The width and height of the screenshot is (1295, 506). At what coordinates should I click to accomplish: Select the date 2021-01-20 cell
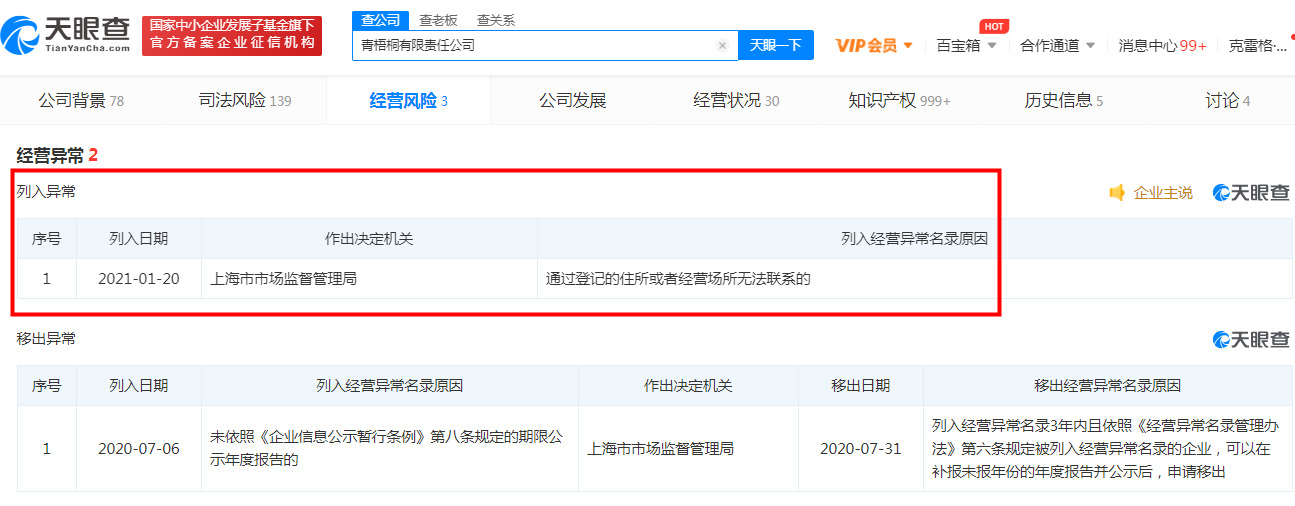139,279
